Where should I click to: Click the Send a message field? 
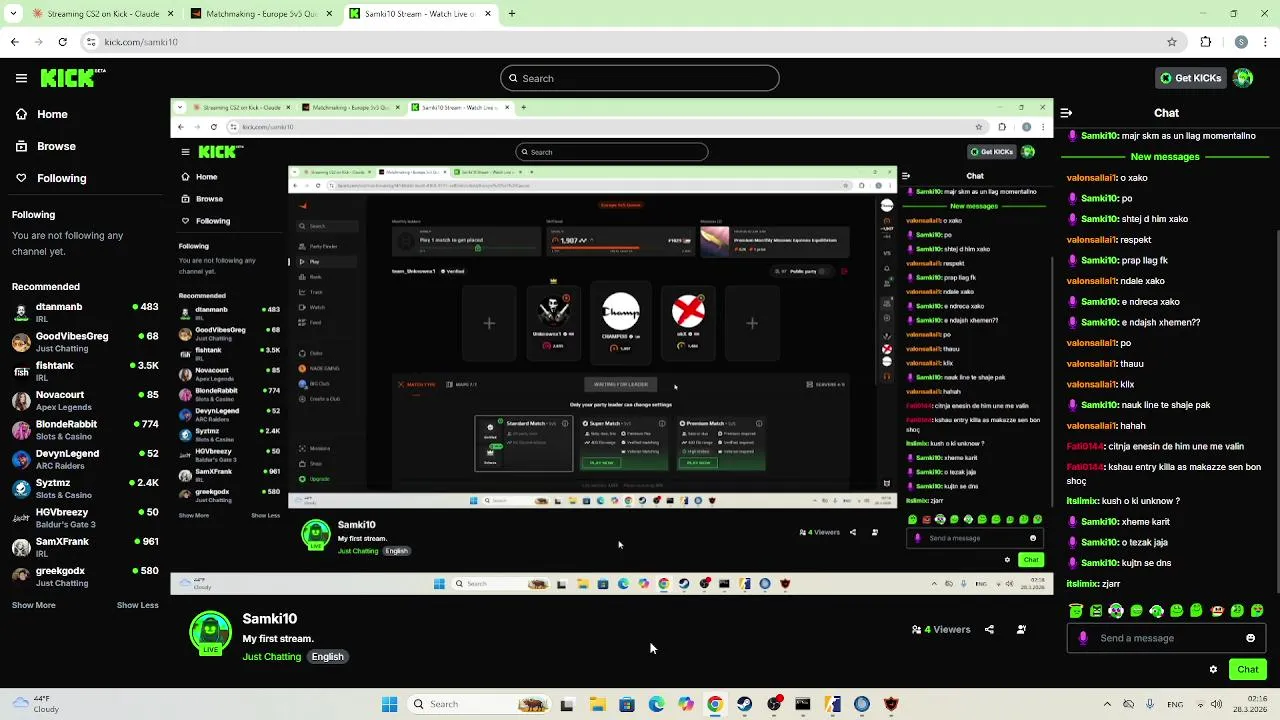coord(1165,638)
